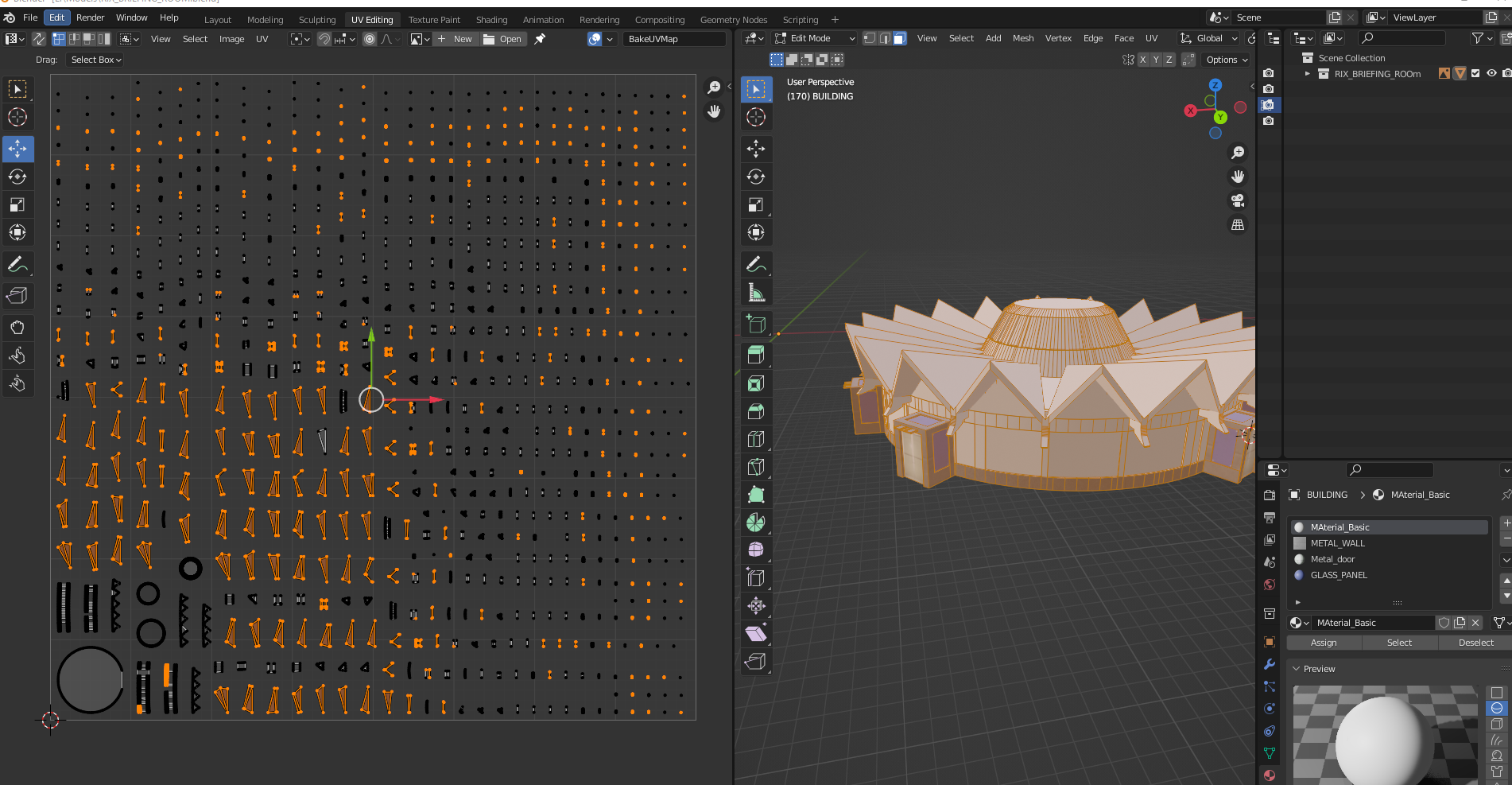Select the METAL_WALL material slot

click(1388, 543)
